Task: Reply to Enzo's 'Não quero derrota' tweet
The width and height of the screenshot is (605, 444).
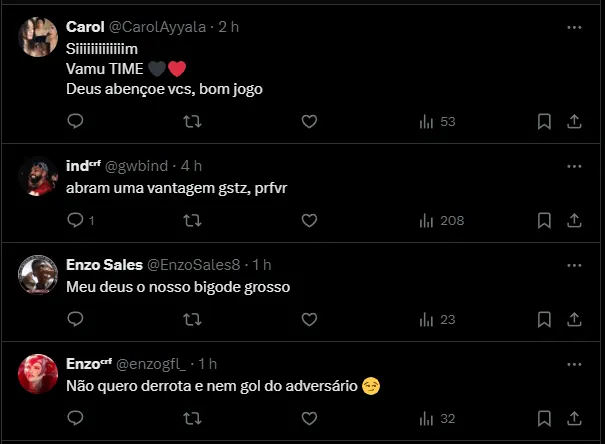Action: tap(75, 418)
